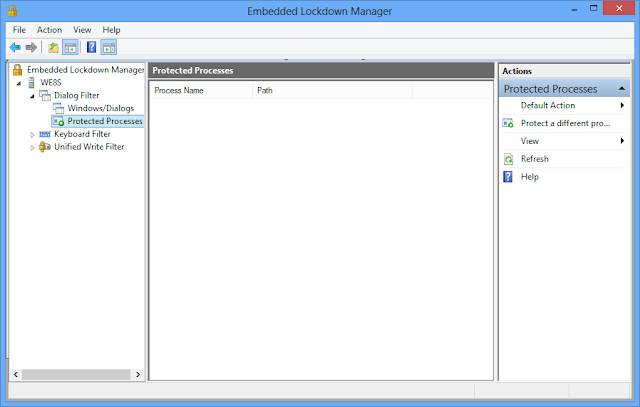Click the tree pane scroll right arrow
The width and height of the screenshot is (640, 407).
(138, 374)
